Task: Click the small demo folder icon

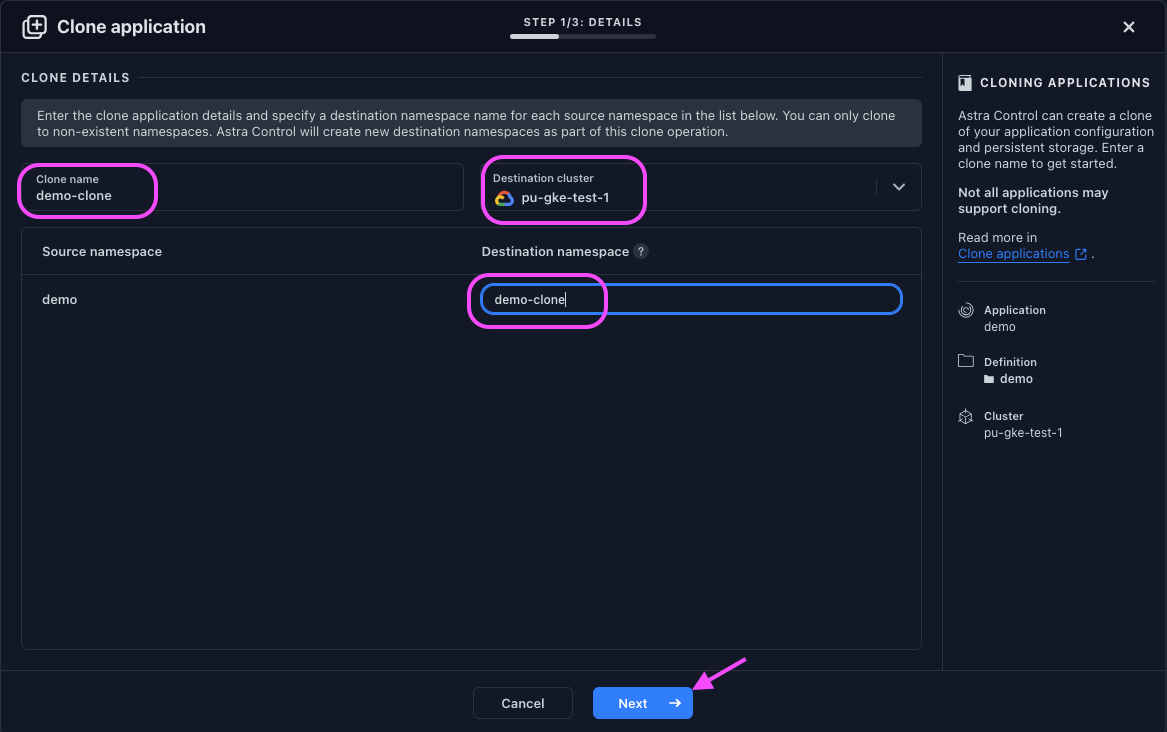Action: point(989,380)
